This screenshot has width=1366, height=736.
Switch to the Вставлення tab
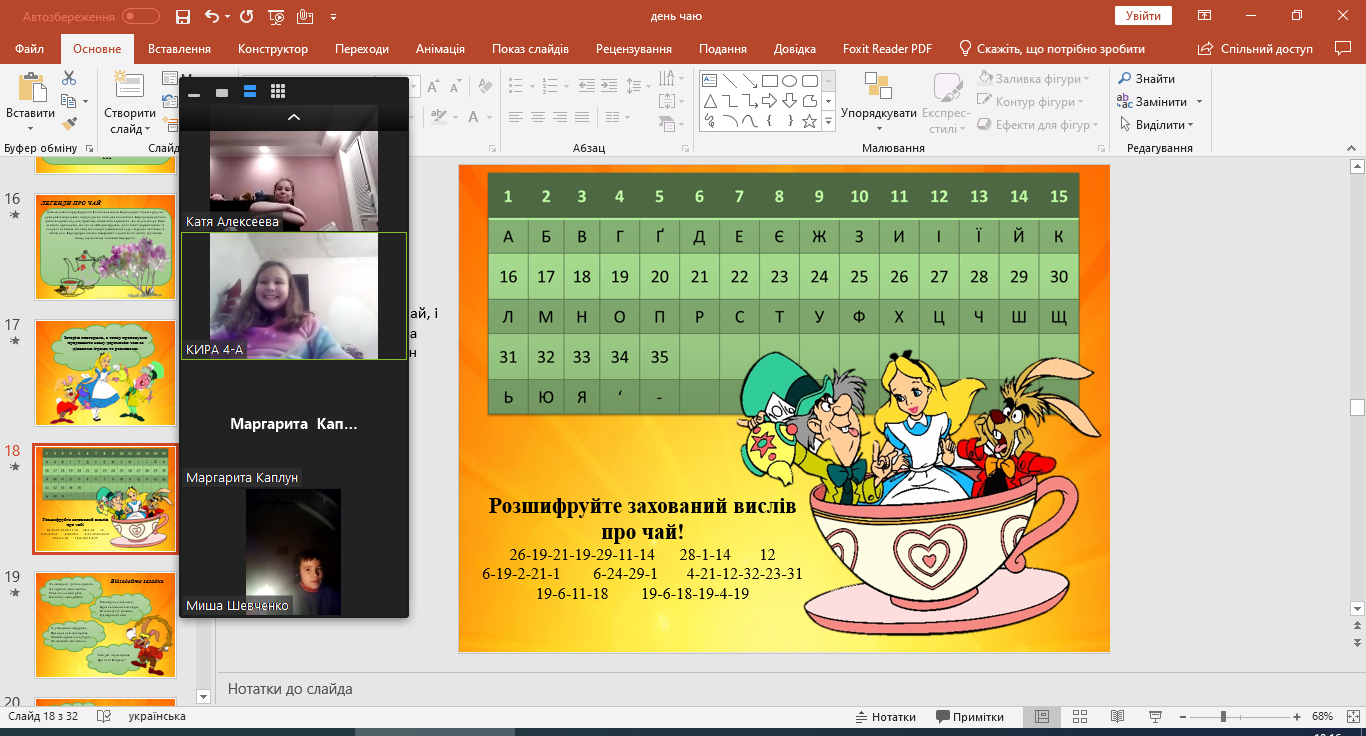(x=179, y=49)
